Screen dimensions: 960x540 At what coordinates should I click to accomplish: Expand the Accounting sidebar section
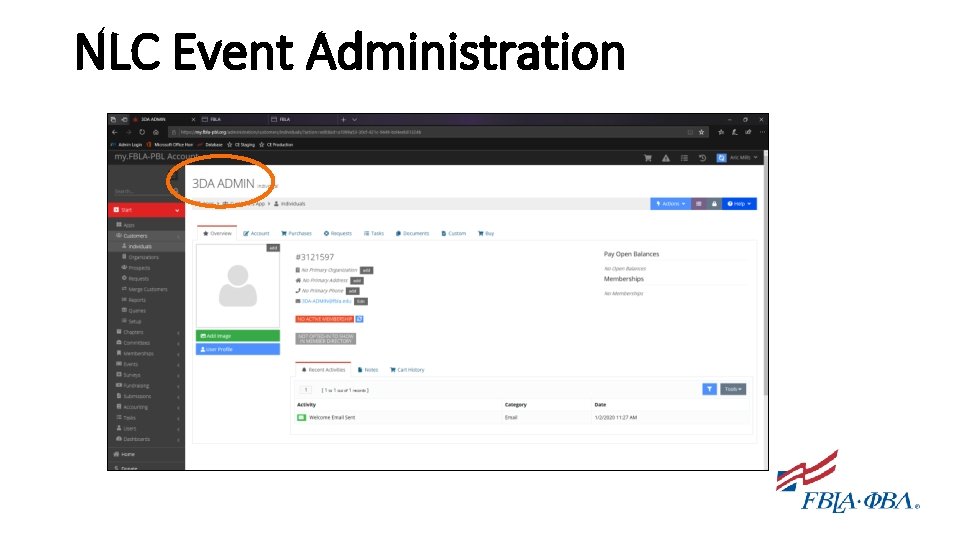pos(146,407)
